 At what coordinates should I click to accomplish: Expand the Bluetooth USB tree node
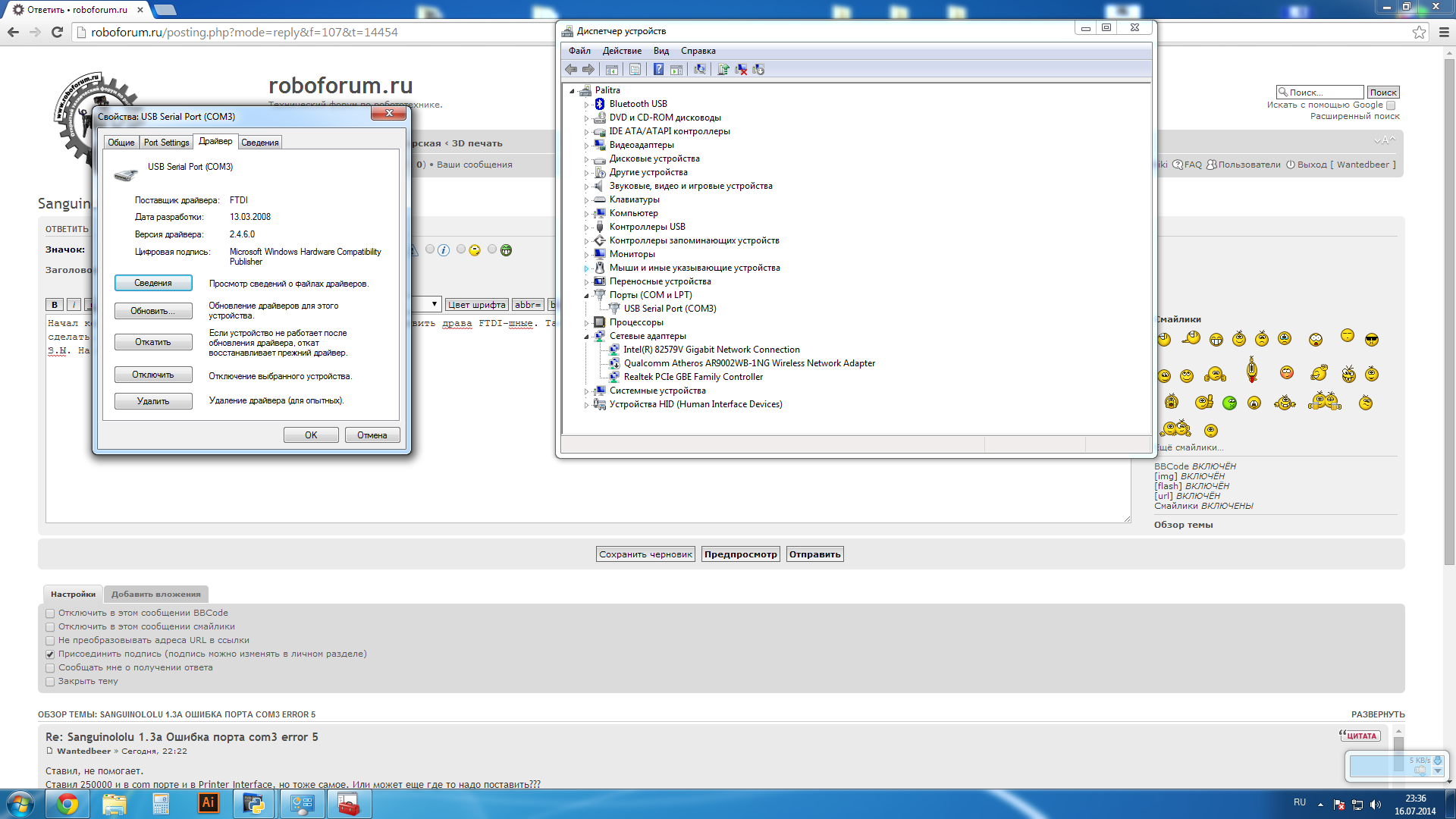point(586,105)
